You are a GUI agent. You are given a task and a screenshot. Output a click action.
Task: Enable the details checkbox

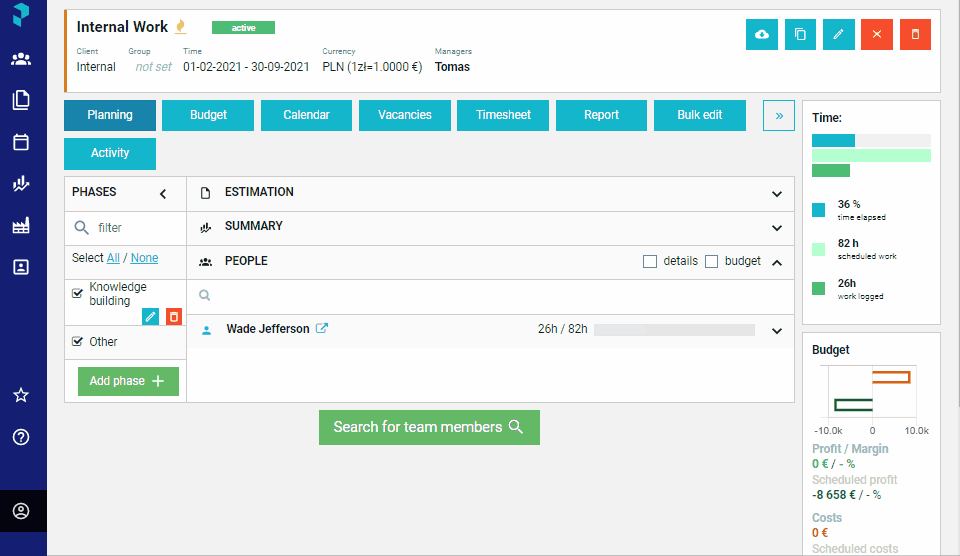[650, 261]
